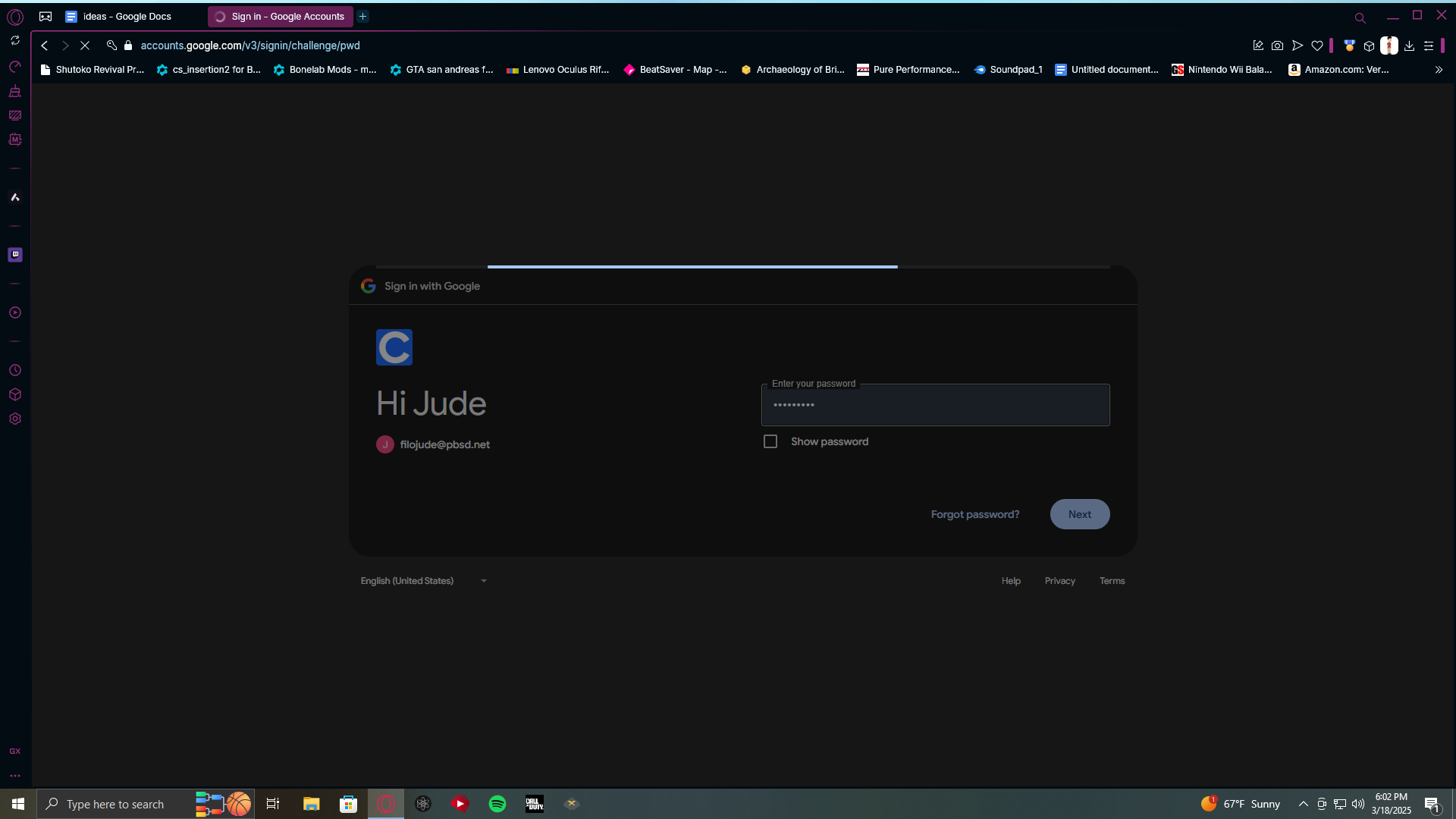Click the Next button

(1080, 514)
